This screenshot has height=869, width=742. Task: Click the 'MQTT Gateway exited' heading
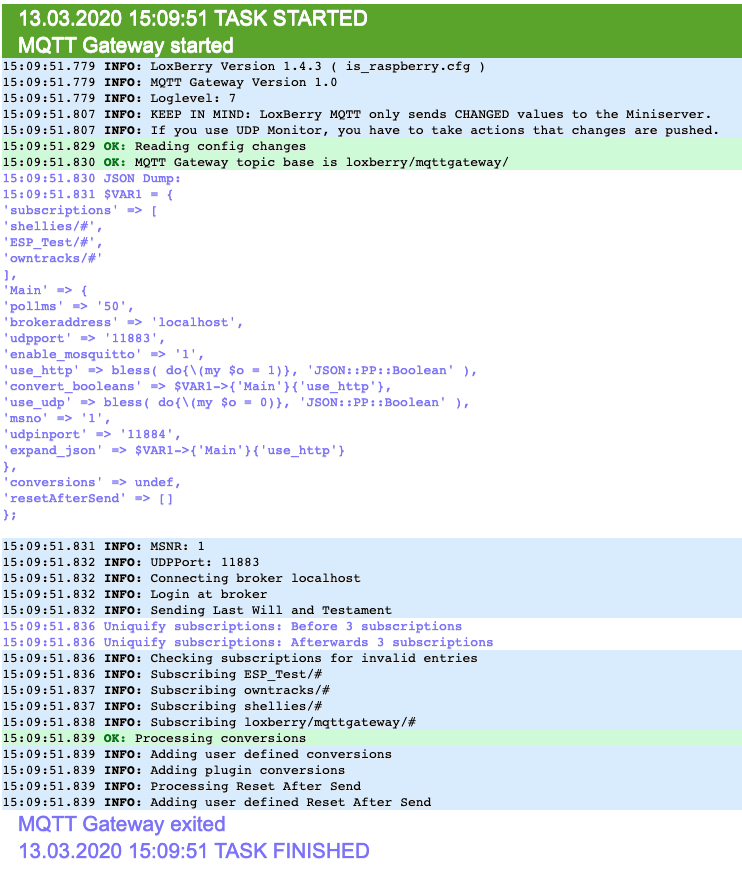point(122,824)
